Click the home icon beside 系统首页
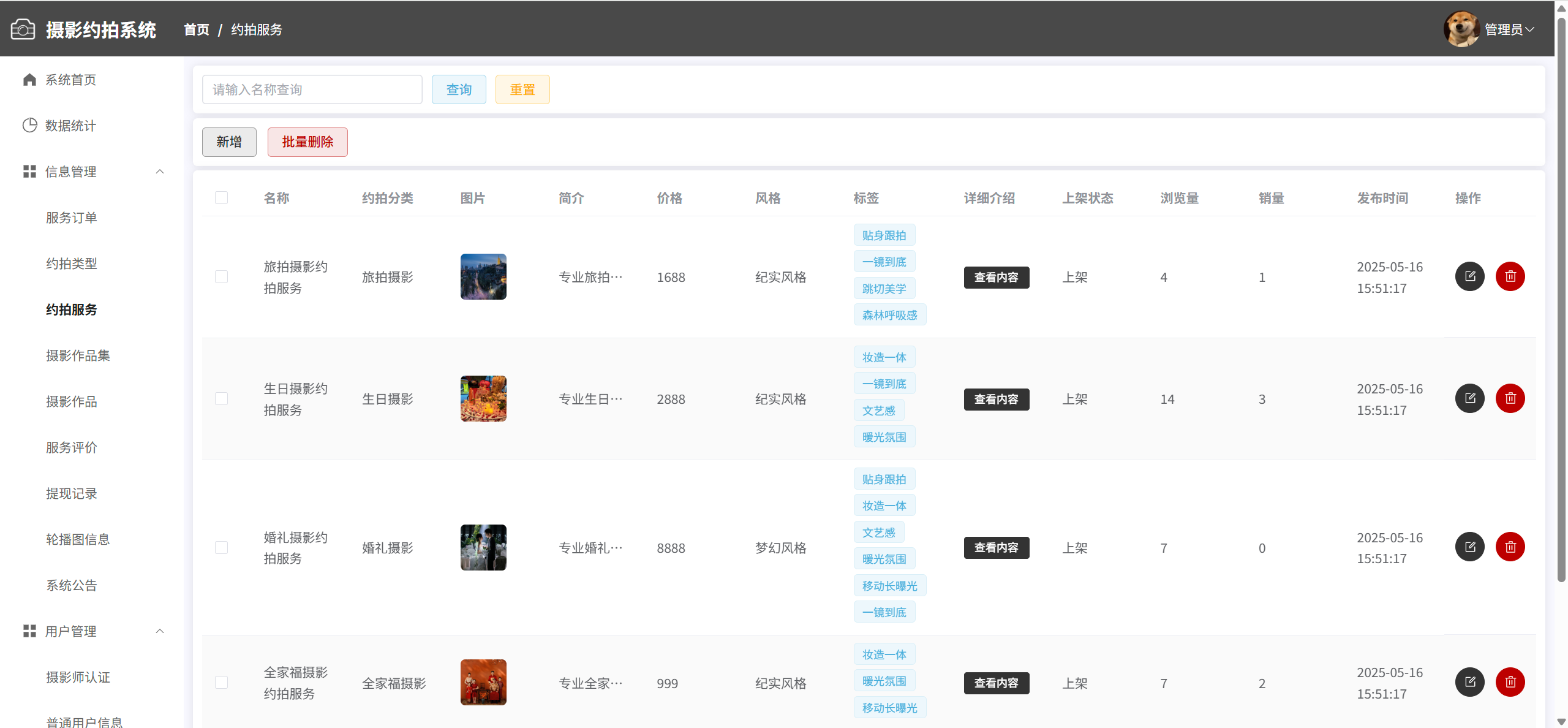Screen dimensions: 1568x728 29,80
